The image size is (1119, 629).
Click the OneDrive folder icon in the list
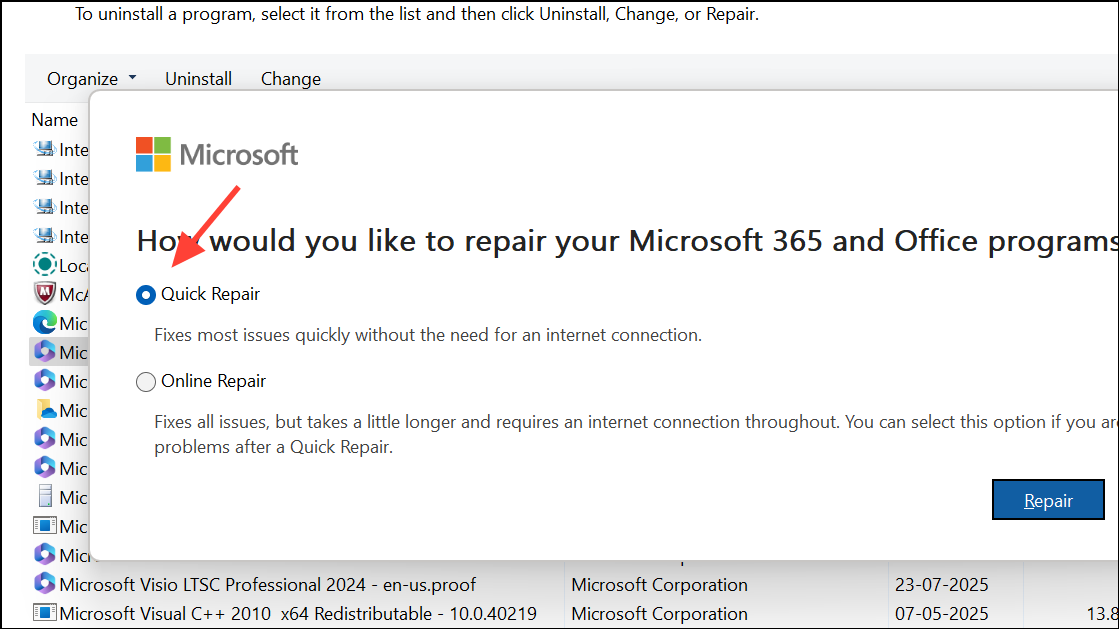coord(44,410)
